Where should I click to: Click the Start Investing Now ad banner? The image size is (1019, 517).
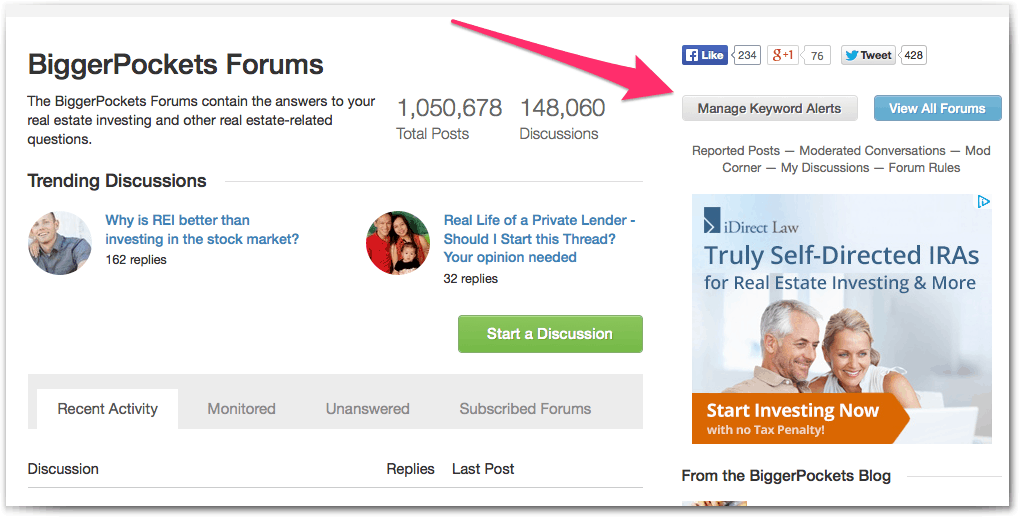(x=800, y=418)
